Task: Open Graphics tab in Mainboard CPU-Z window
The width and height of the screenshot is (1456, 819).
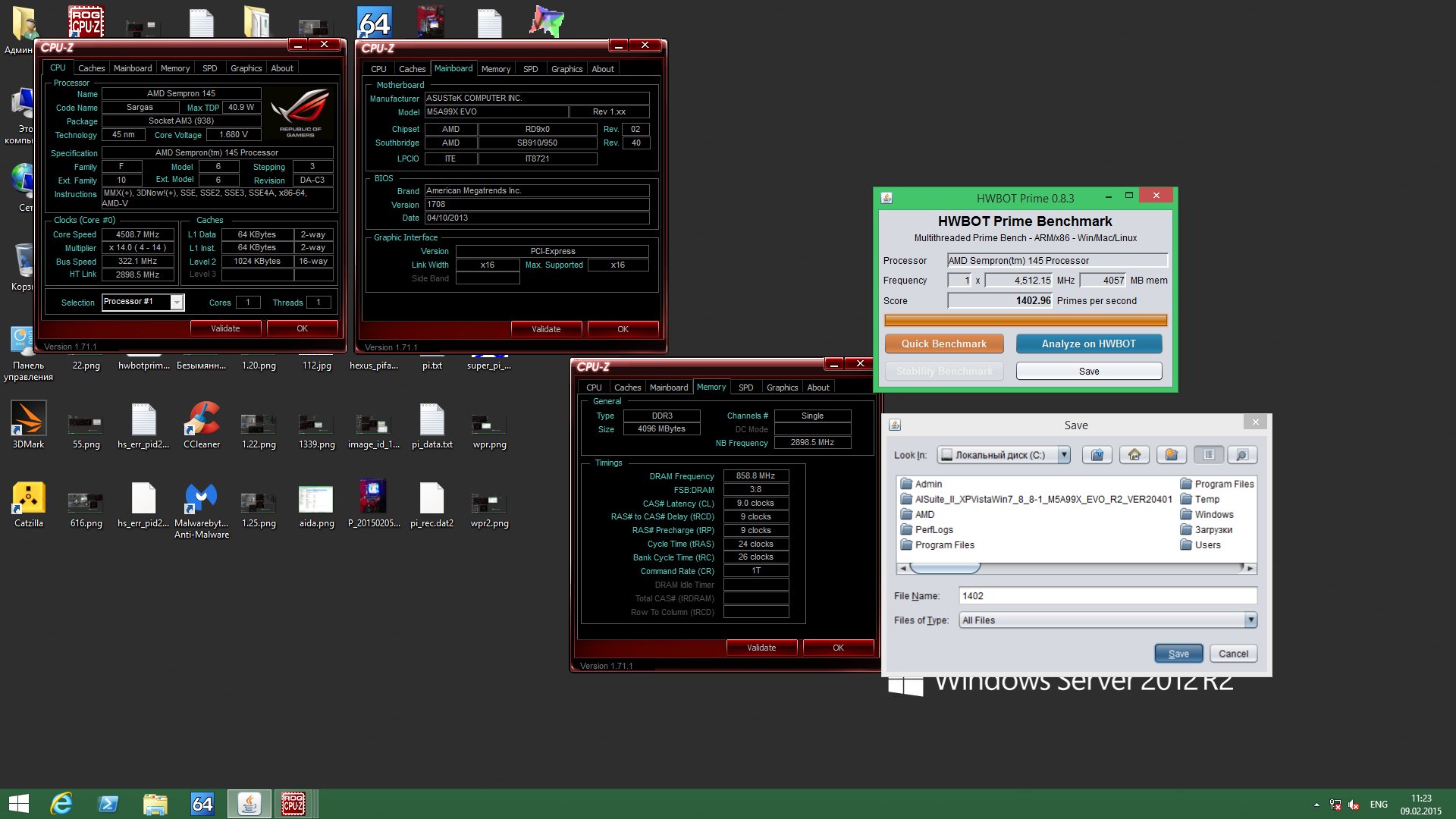Action: click(x=566, y=69)
